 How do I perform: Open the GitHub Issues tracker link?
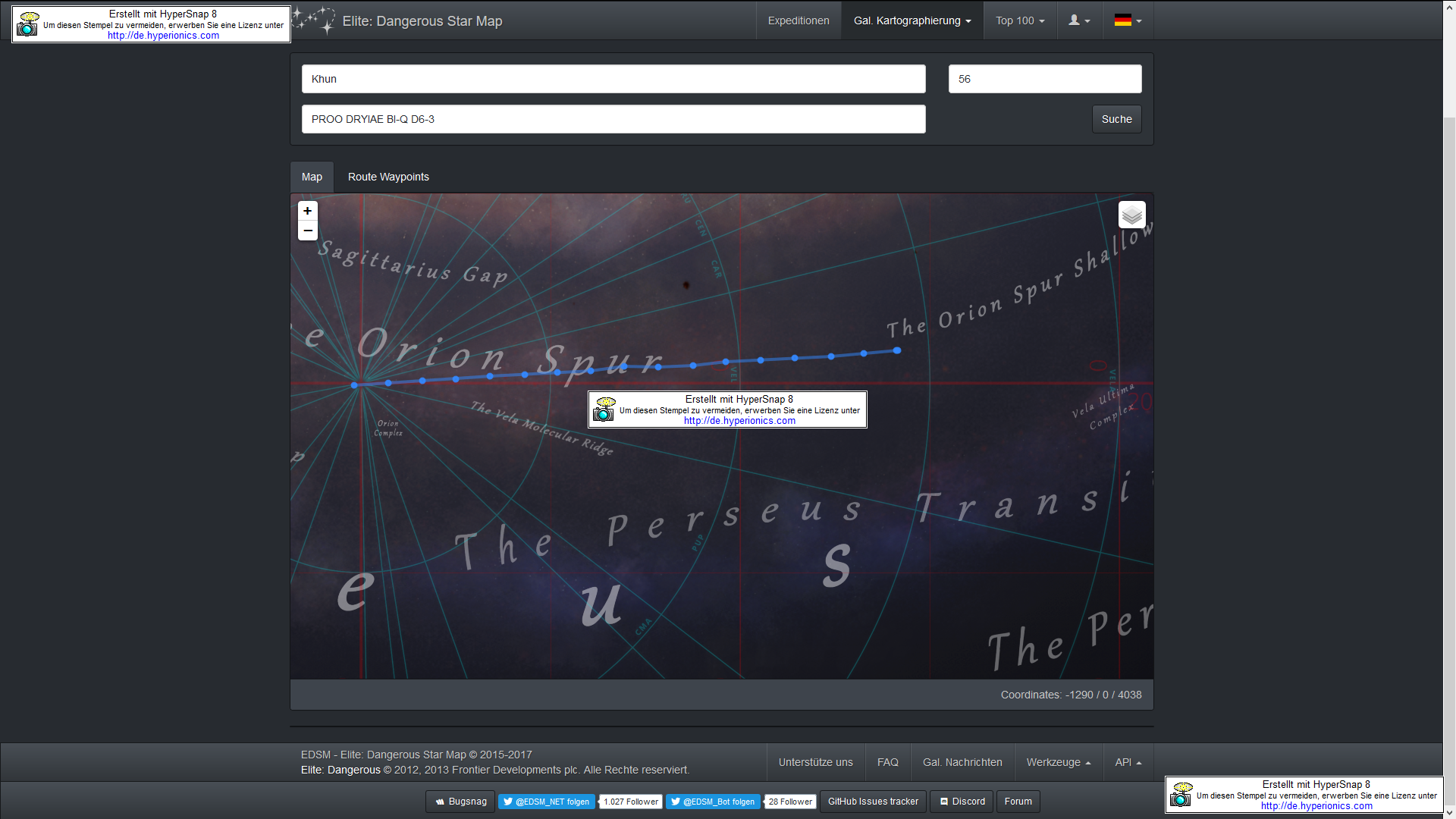pyautogui.click(x=873, y=802)
